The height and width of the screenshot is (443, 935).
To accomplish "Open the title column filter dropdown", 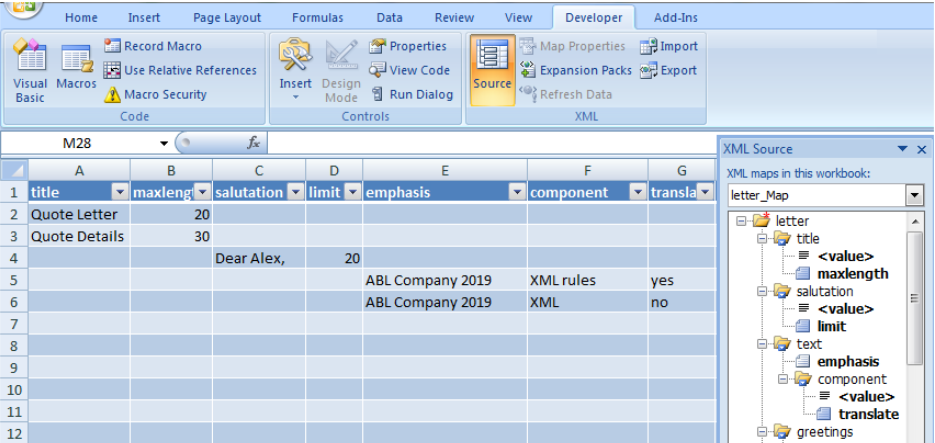I will pyautogui.click(x=120, y=192).
